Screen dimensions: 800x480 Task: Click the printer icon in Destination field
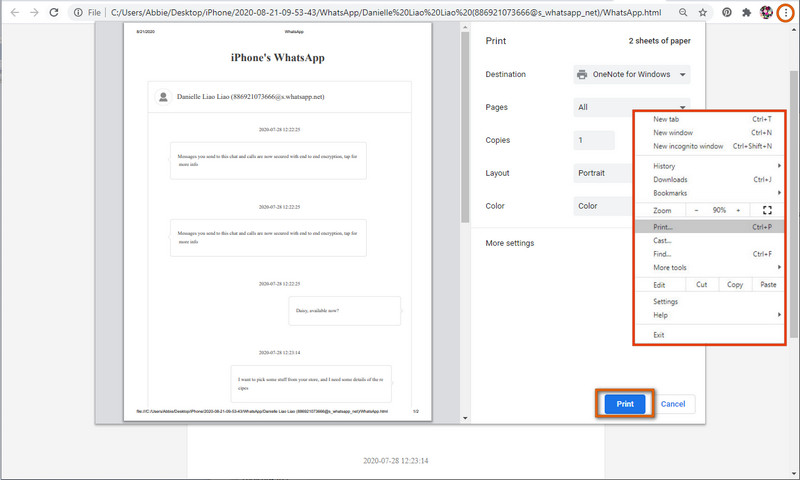click(x=582, y=74)
